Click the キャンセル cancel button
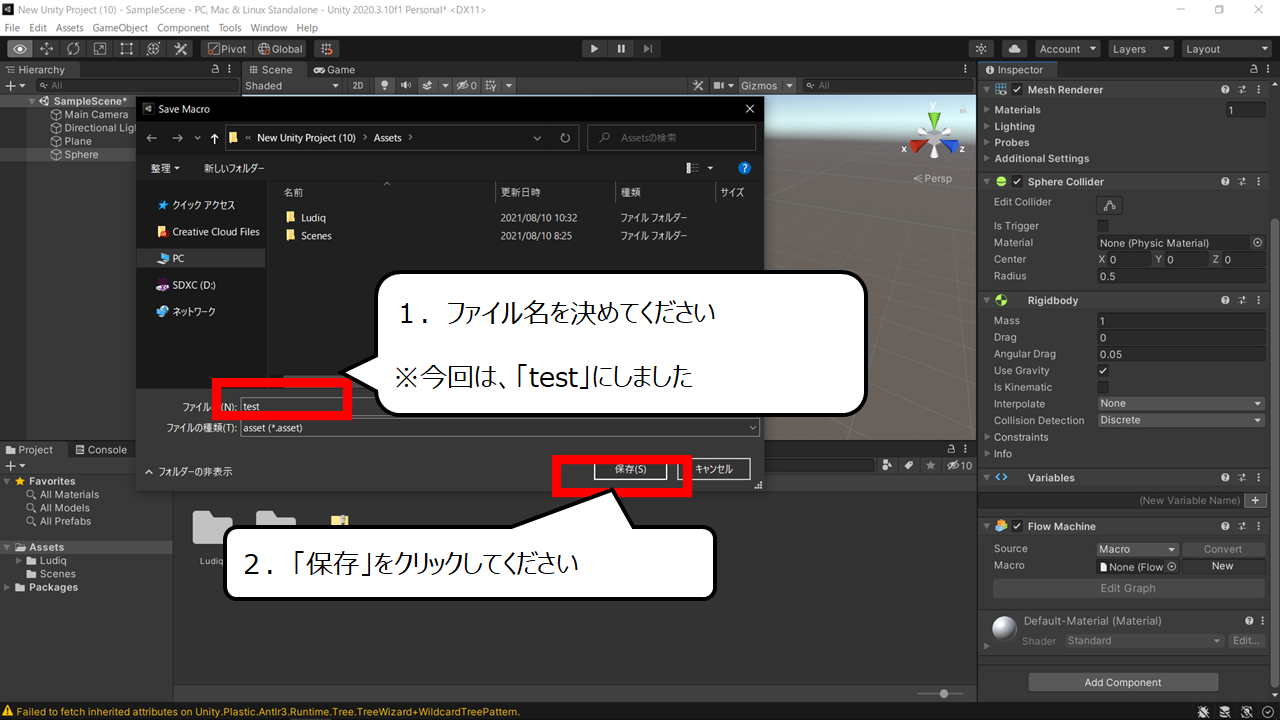Viewport: 1280px width, 720px height. (714, 469)
